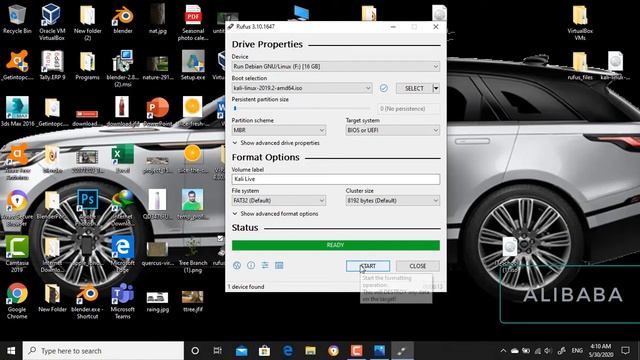This screenshot has width=640, height=360.
Task: Select the Tree Branch (1).png file
Action: click(x=193, y=254)
